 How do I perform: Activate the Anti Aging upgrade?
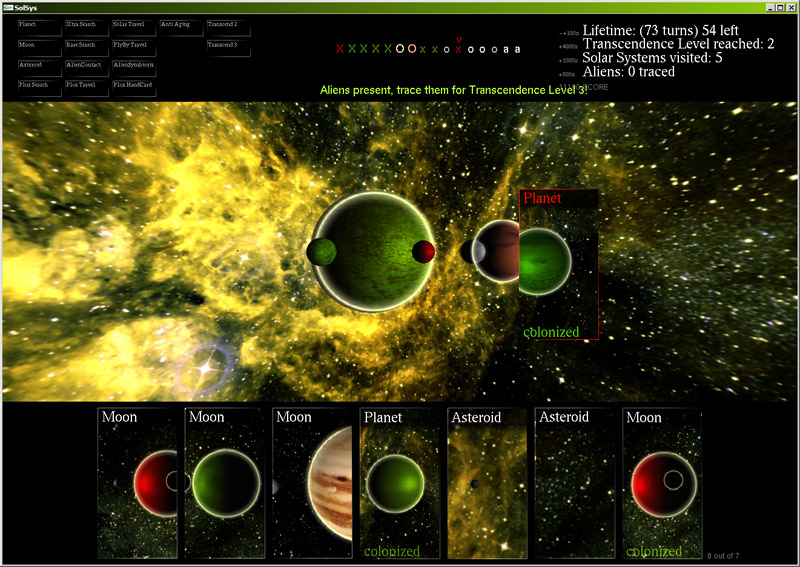pos(181,27)
